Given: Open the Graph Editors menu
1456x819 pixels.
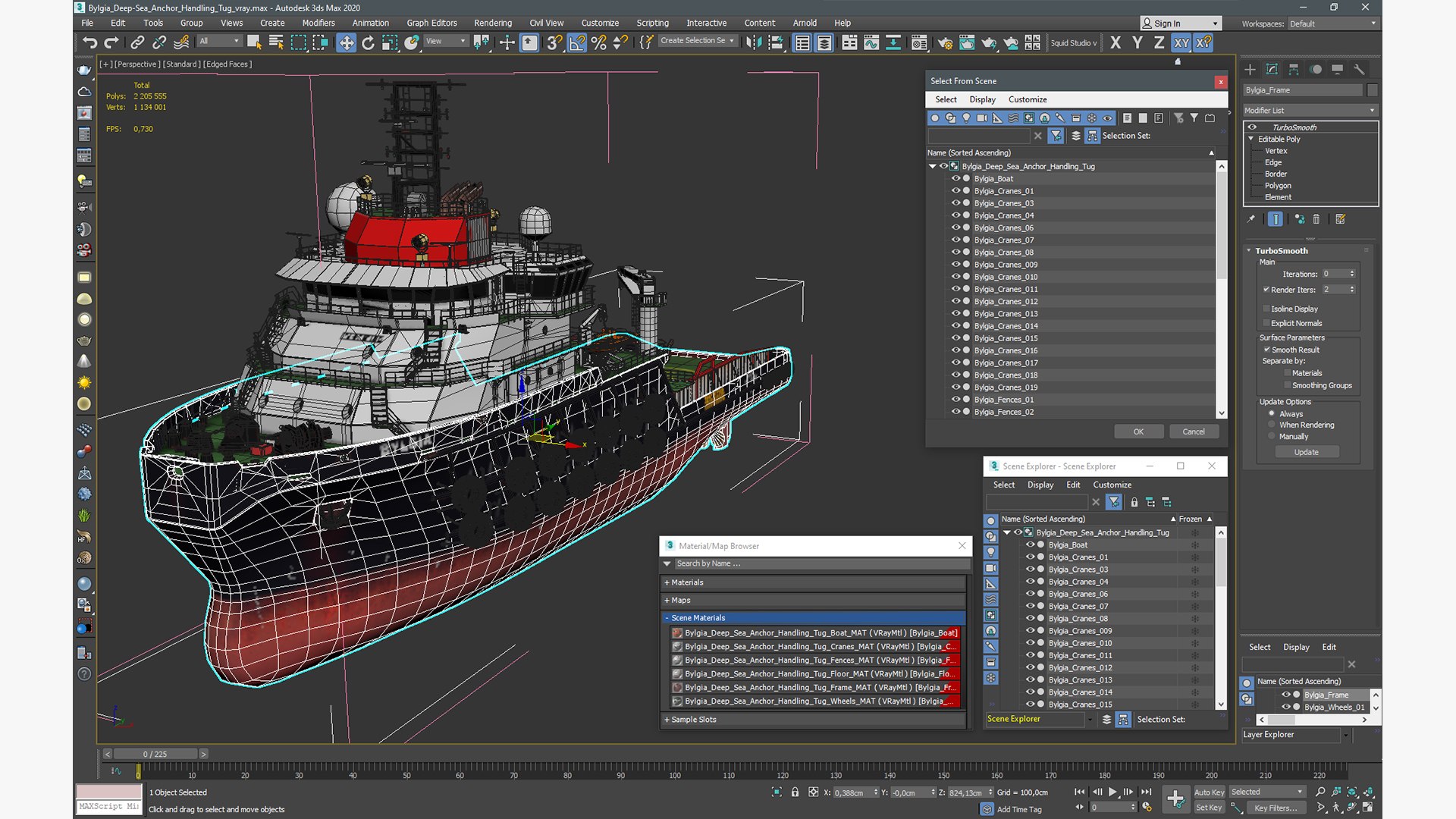Looking at the screenshot, I should [431, 23].
